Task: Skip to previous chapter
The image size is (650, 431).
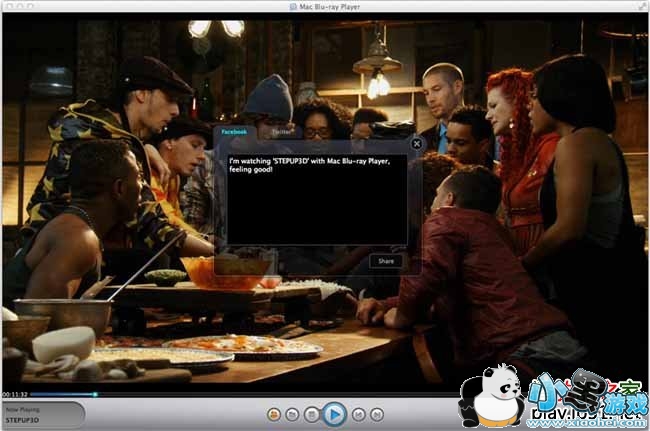Action: (358, 414)
